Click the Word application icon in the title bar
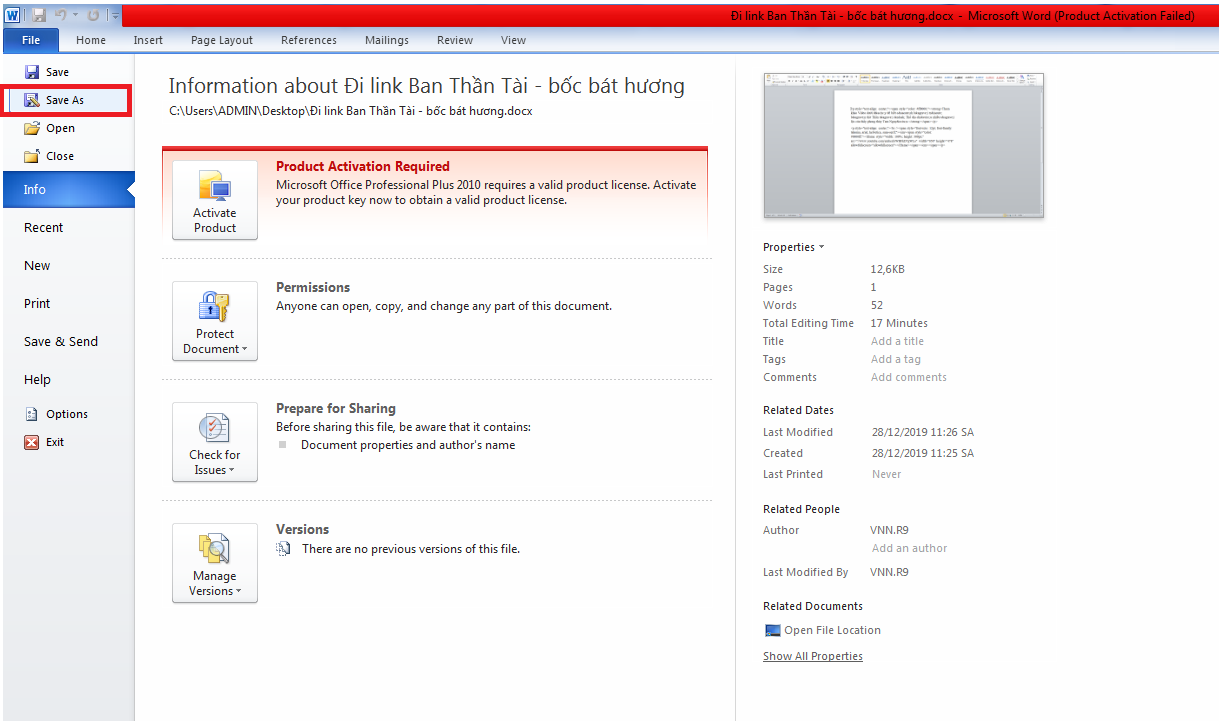Image resolution: width=1219 pixels, height=721 pixels. [13, 15]
